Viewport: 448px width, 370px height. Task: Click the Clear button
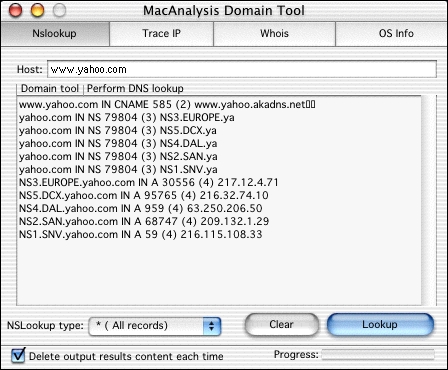coord(281,324)
